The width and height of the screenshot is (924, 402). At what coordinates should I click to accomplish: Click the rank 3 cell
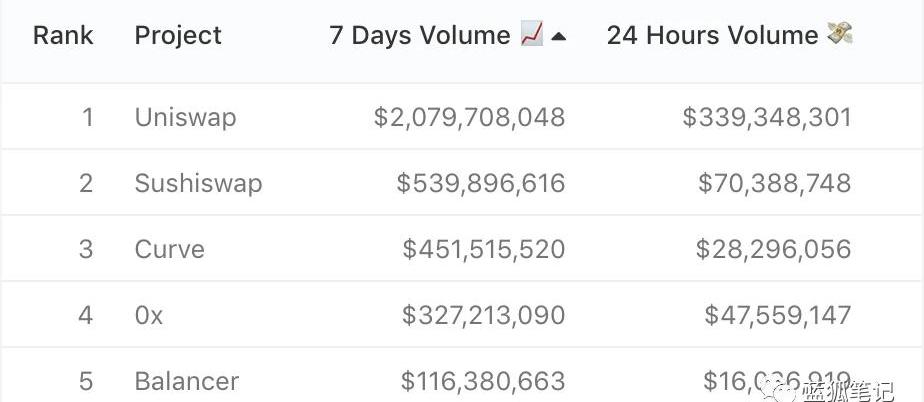pos(86,249)
